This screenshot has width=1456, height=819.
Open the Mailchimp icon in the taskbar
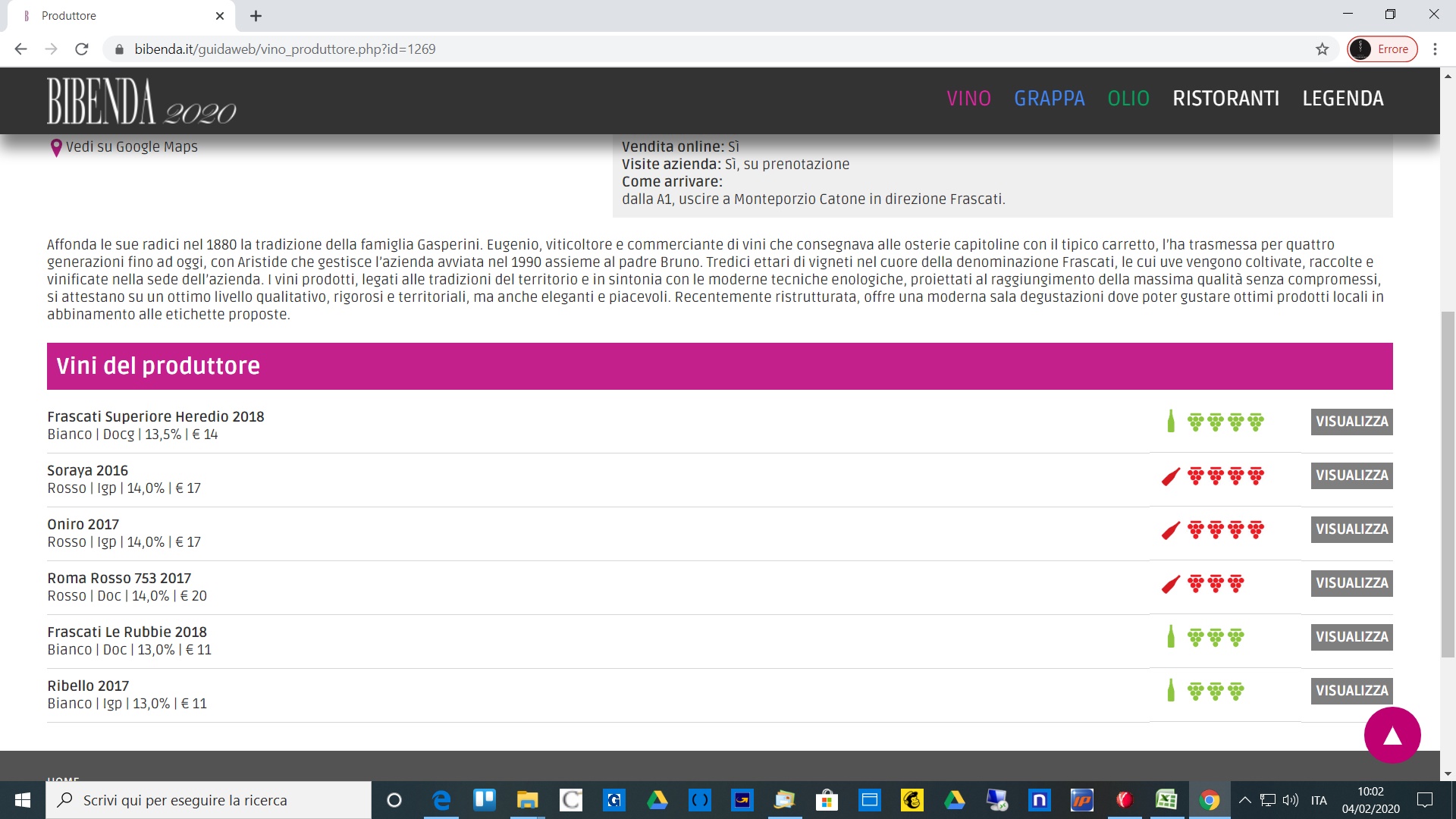(x=912, y=800)
